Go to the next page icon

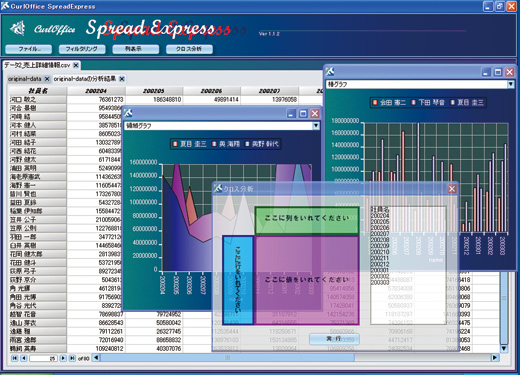[63, 358]
